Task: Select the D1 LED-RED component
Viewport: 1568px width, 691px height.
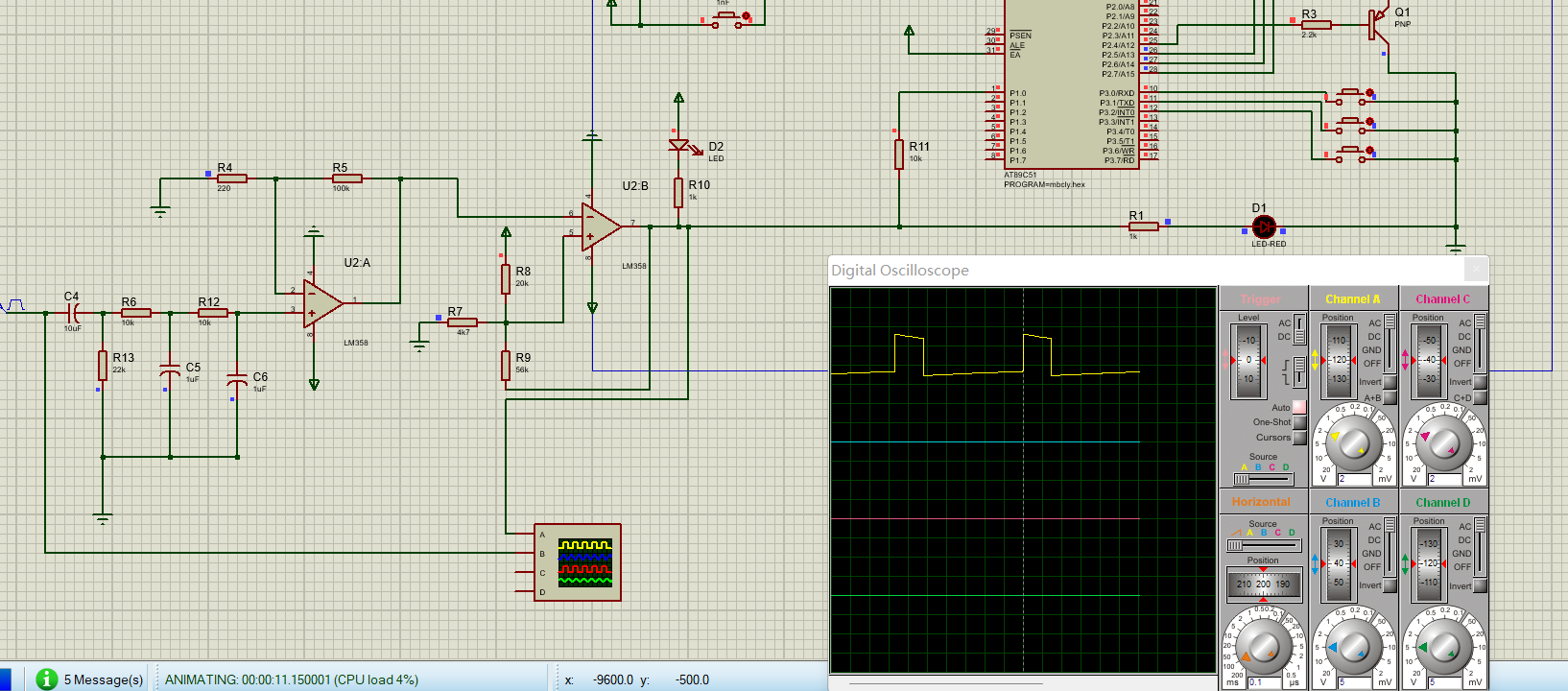Action: (1264, 227)
